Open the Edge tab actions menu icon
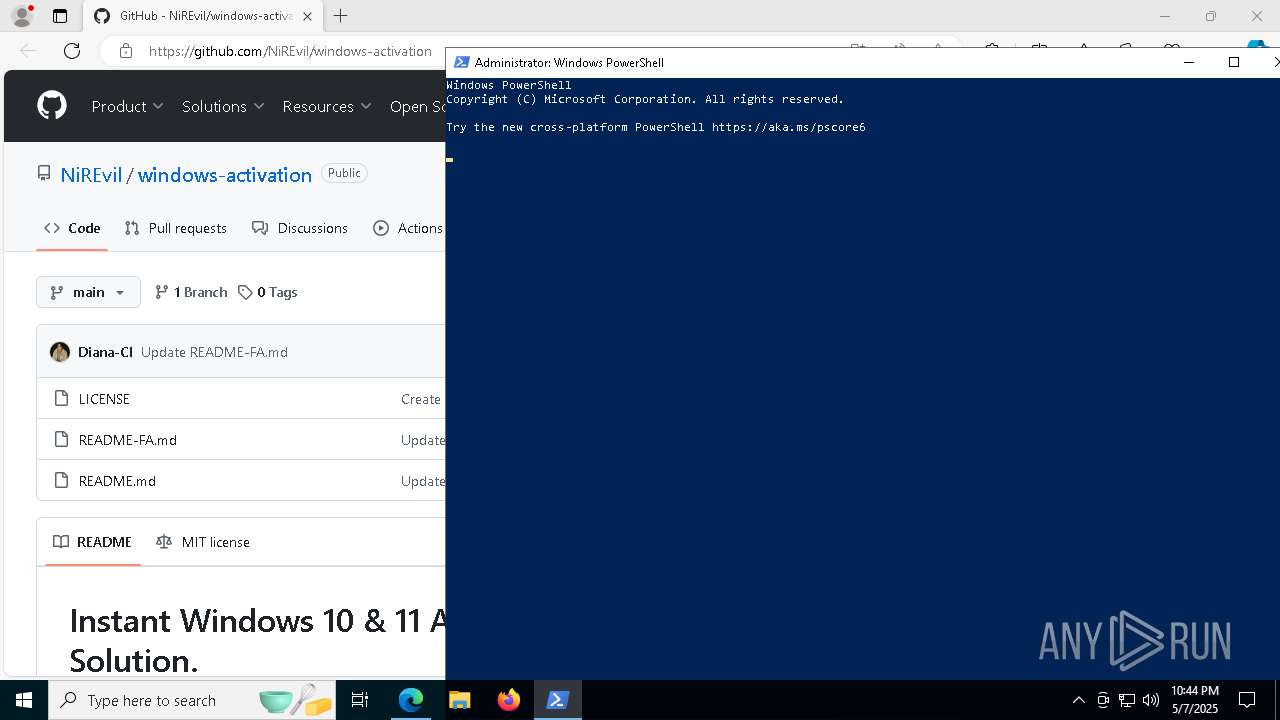This screenshot has width=1280, height=720. 60,16
